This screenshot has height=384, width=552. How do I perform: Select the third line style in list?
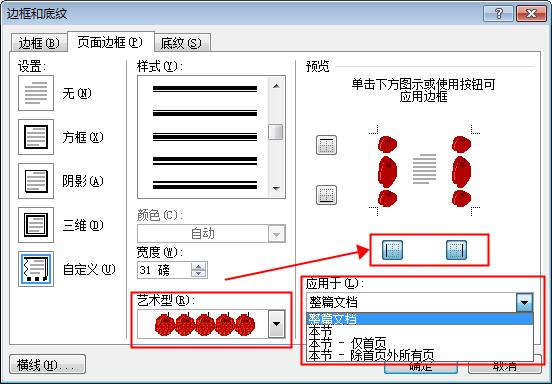pos(205,137)
